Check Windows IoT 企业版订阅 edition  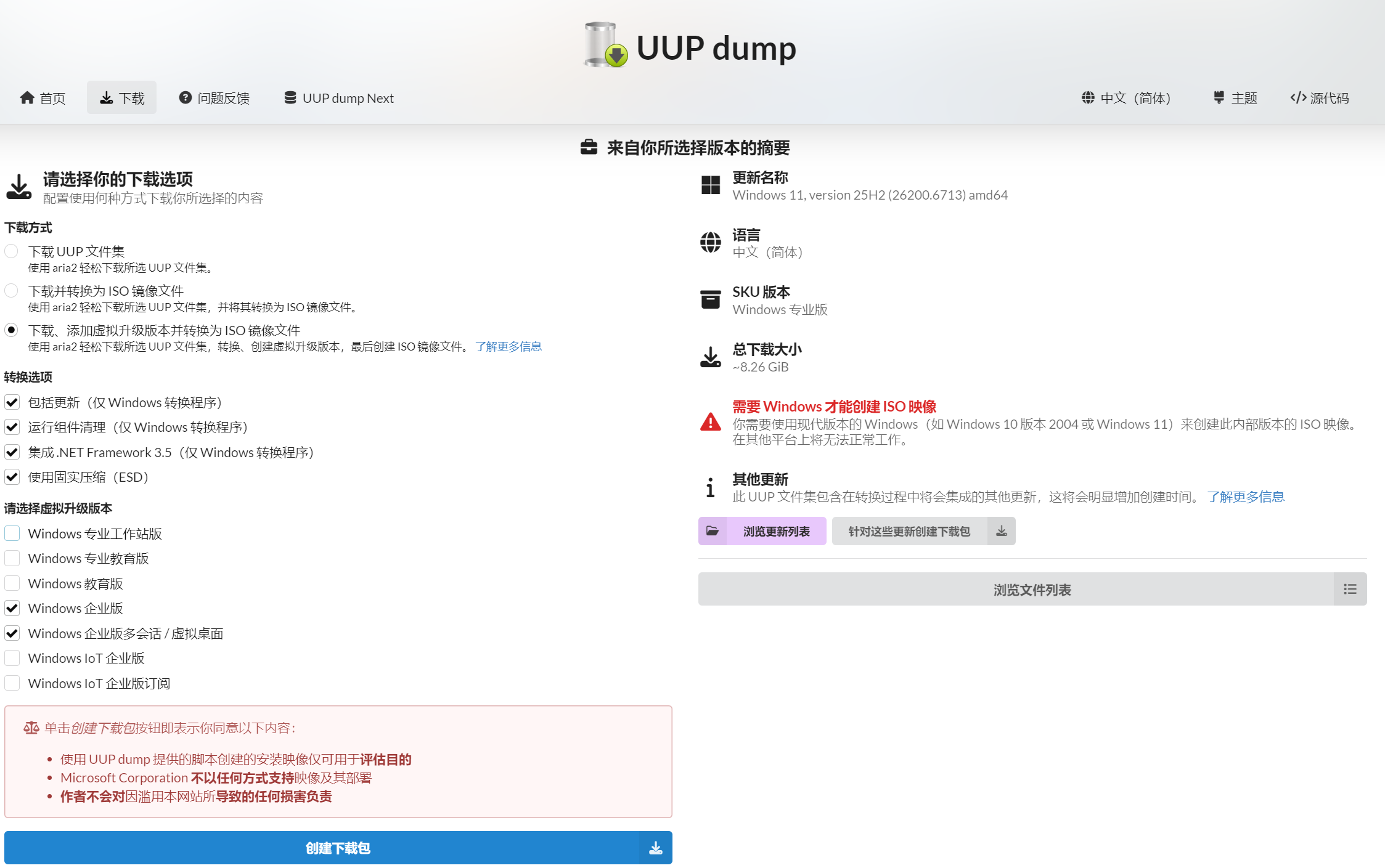pyautogui.click(x=12, y=683)
